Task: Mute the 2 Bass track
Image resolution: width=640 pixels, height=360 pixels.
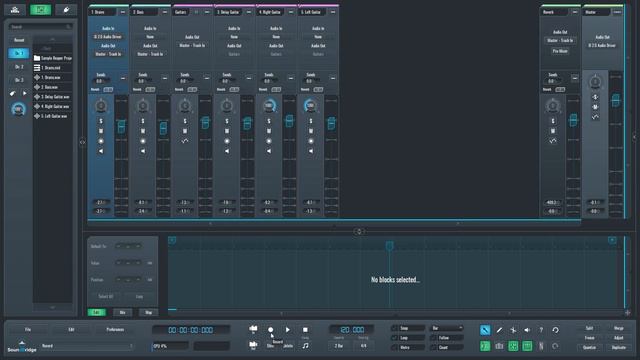Action: [x=143, y=131]
